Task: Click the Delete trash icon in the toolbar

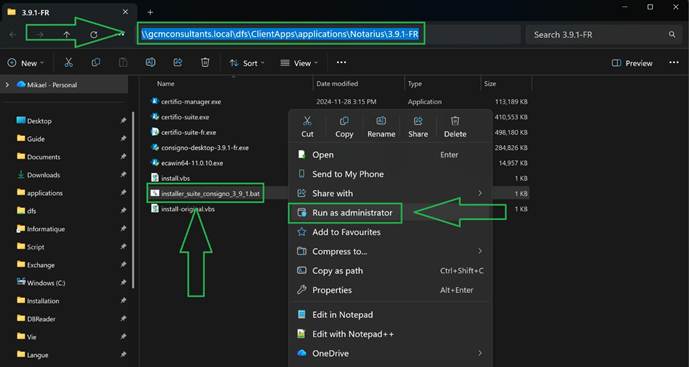Action: point(205,63)
